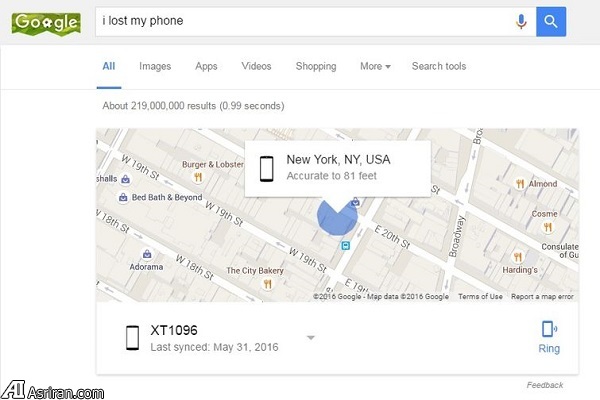Click the blue search magnifier button

pyautogui.click(x=551, y=21)
